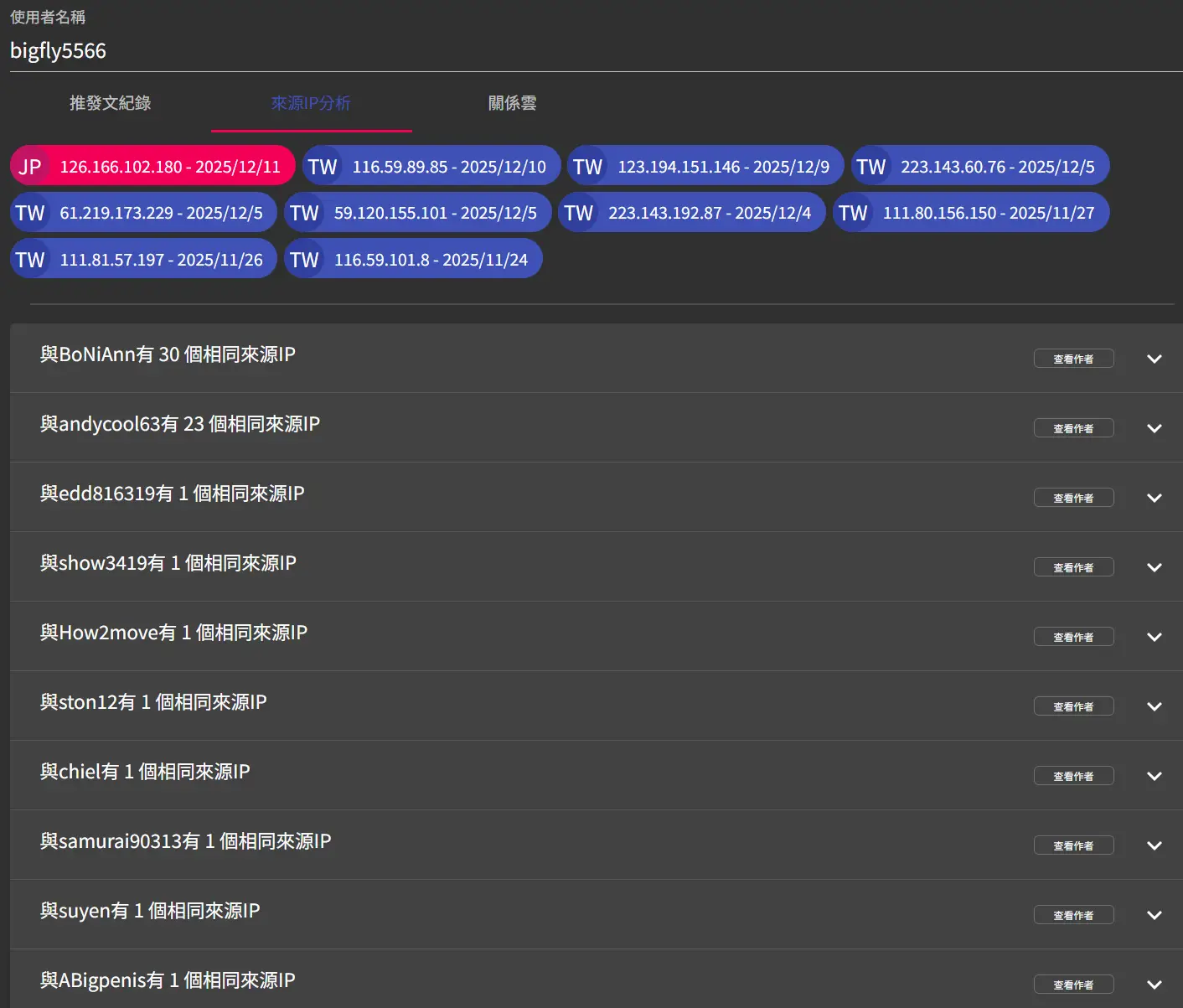Expand the BoNiAnn shared IP row chevron
The width and height of the screenshot is (1183, 1008).
click(x=1154, y=359)
